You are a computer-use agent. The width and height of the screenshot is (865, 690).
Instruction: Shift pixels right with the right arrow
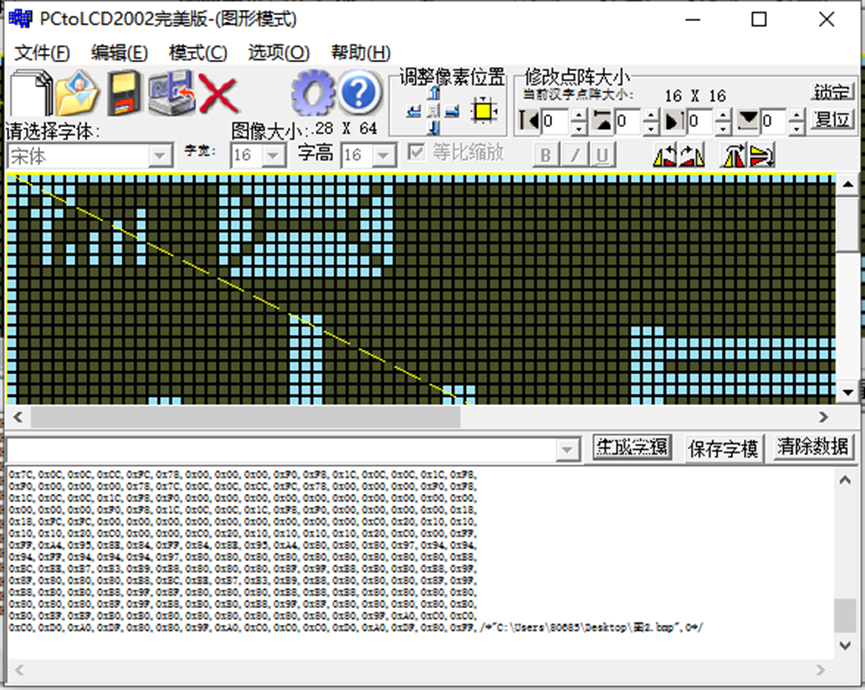click(452, 111)
